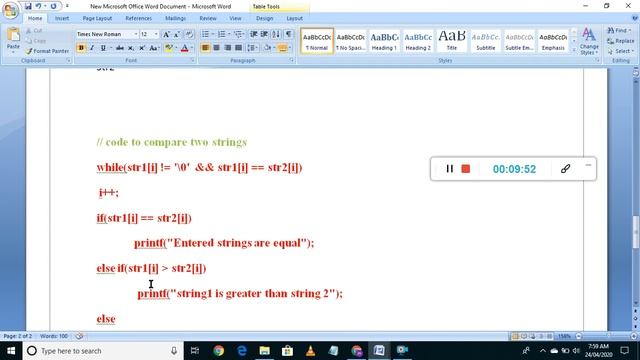
Task: Open Chrome from the taskbar
Action: click(218, 351)
